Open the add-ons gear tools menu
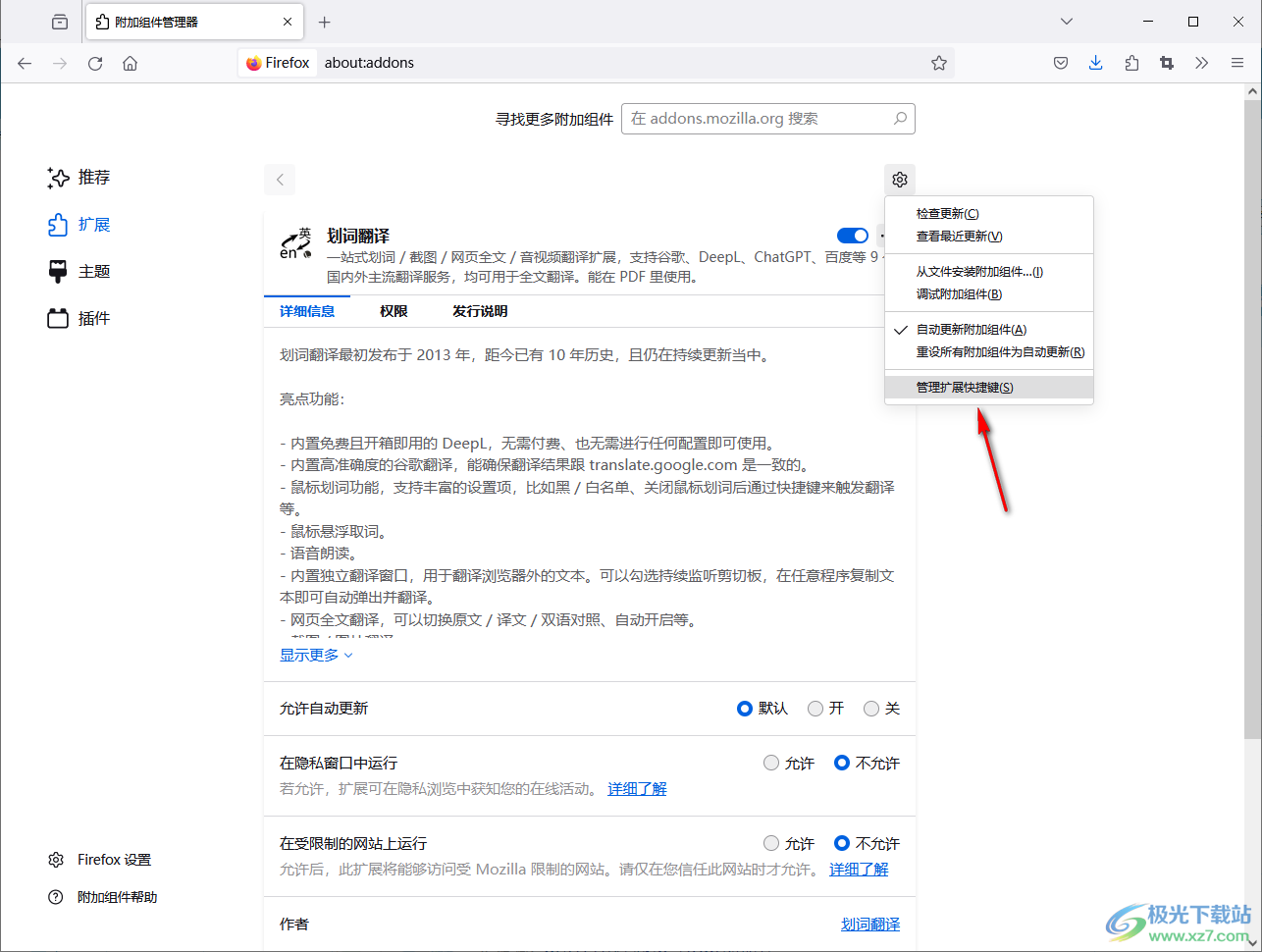Viewport: 1262px width, 952px height. [900, 180]
